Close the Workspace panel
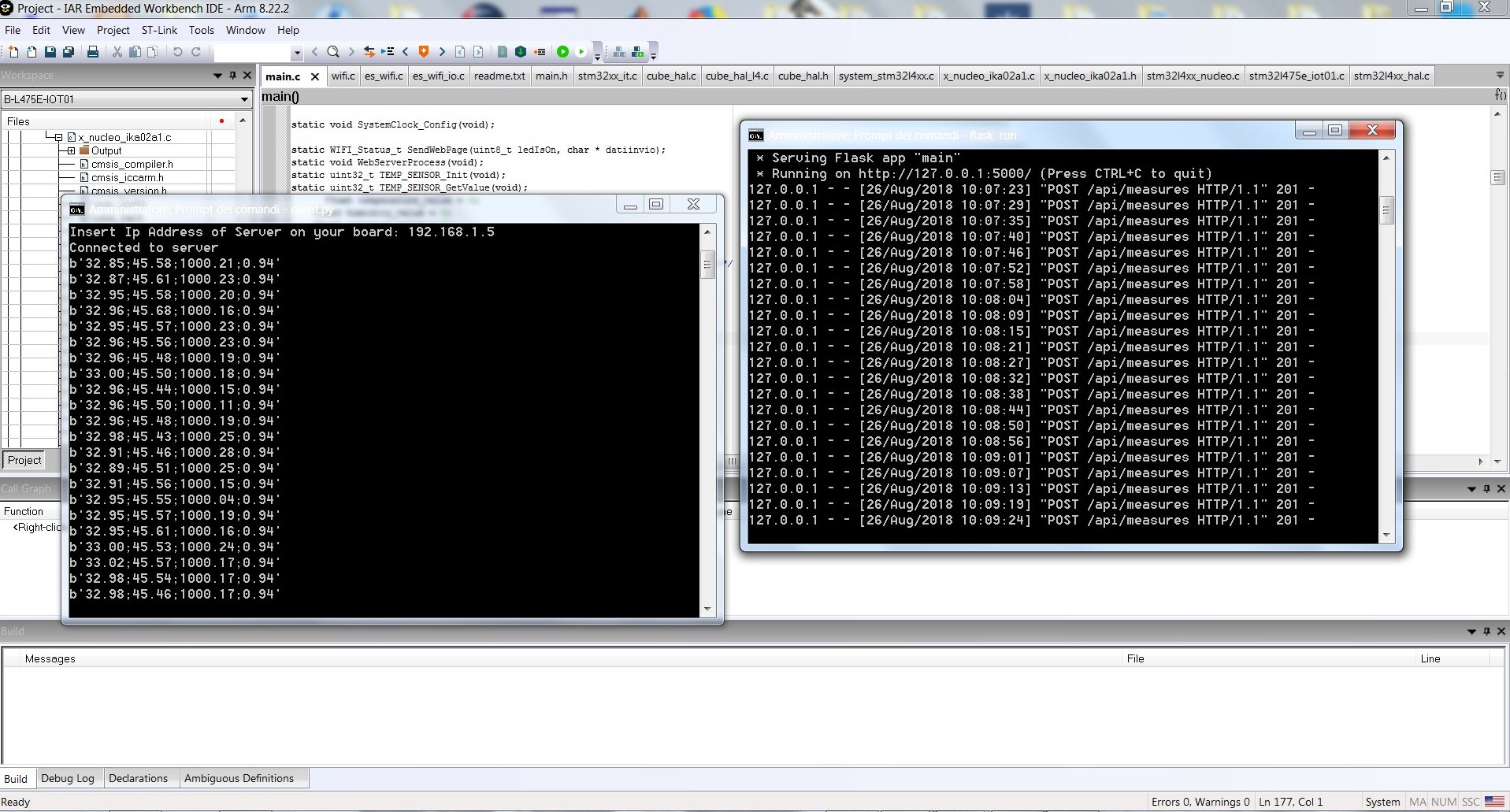 tap(247, 76)
